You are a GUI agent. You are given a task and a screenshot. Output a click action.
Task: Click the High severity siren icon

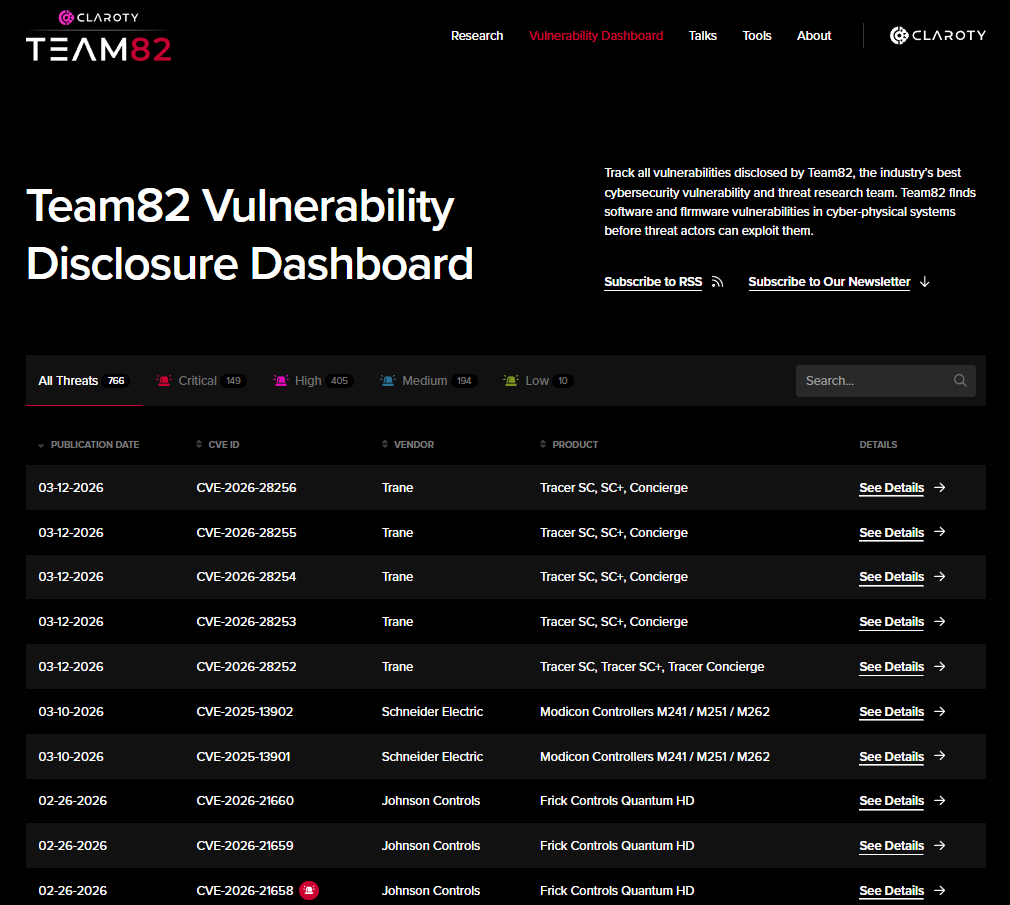pos(281,381)
